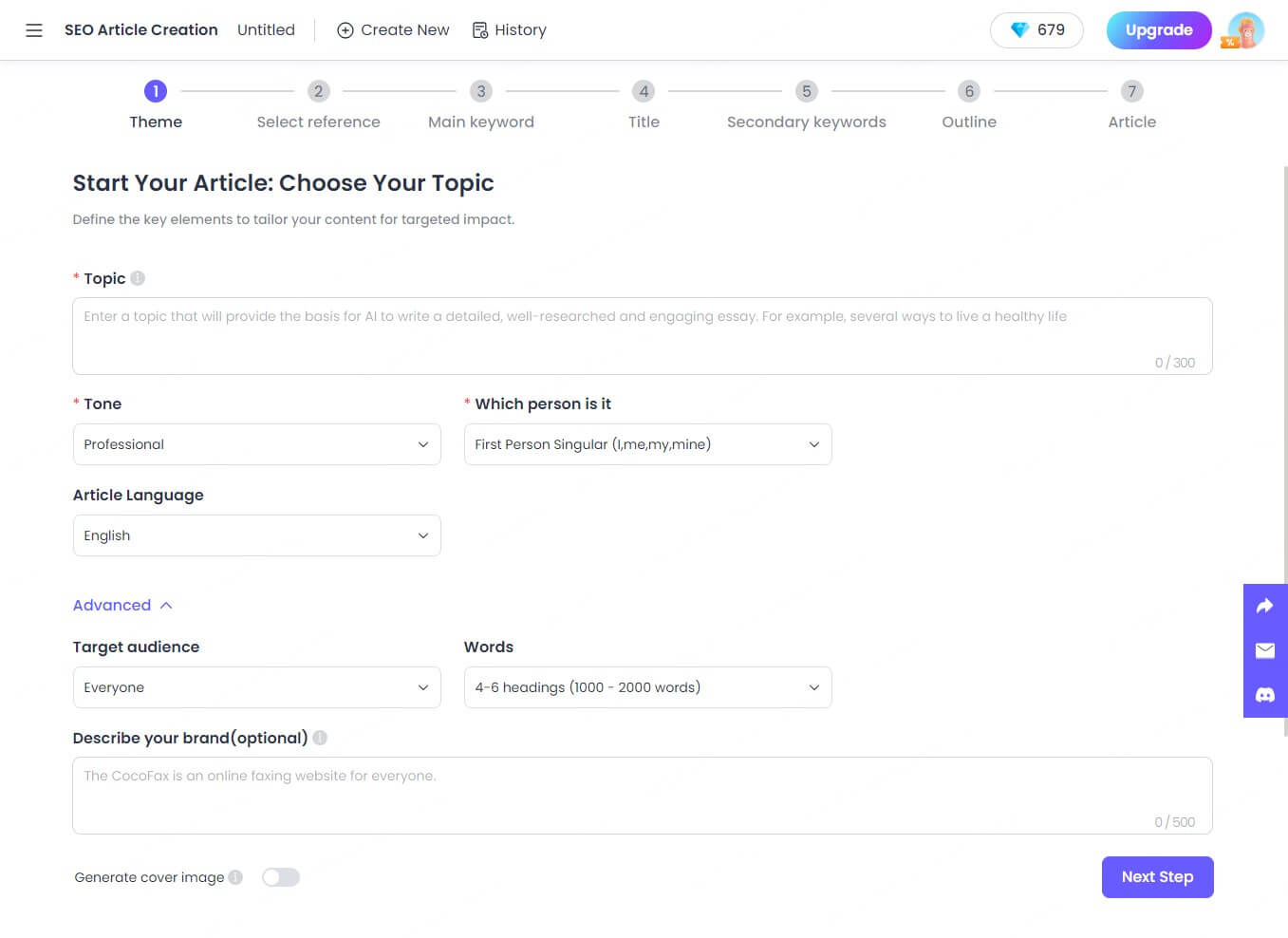Click into the Topic text field
This screenshot has height=938, width=1288.
point(642,335)
